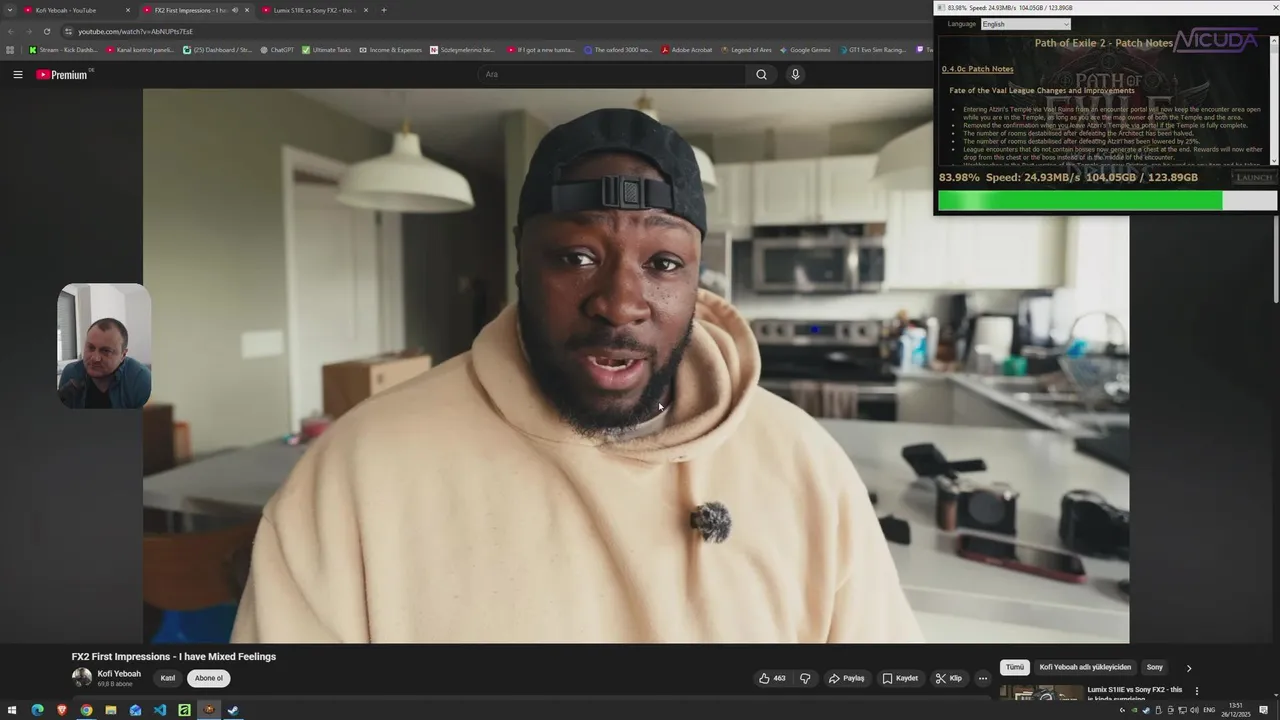
Task: Click the green download progress bar
Action: [x=1080, y=200]
